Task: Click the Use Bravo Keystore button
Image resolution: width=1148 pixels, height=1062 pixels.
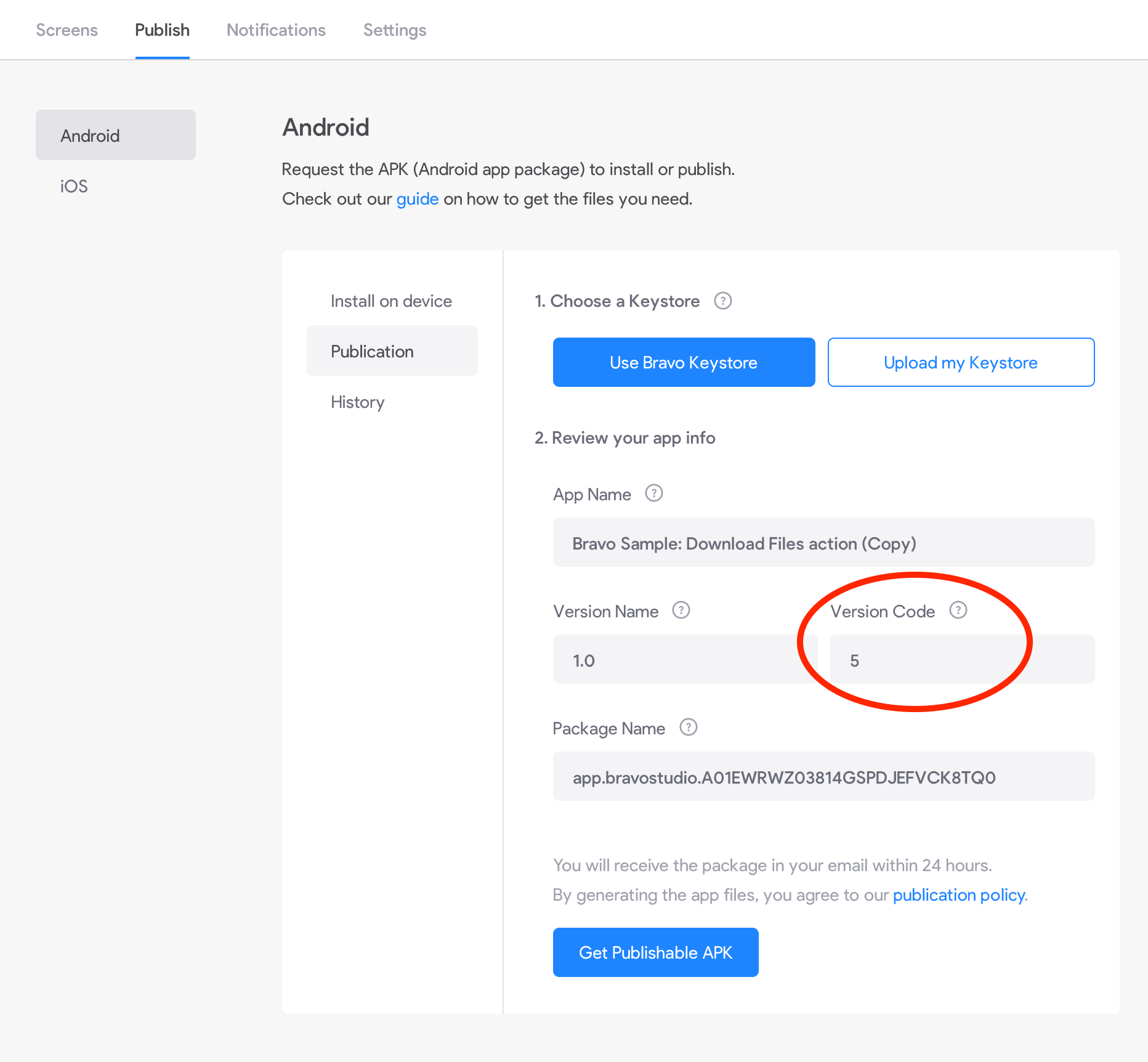Action: pos(684,362)
